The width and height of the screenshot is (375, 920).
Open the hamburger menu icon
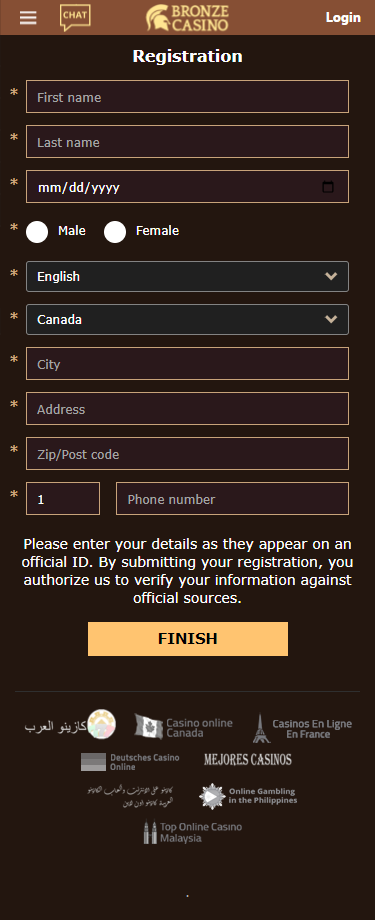point(28,18)
